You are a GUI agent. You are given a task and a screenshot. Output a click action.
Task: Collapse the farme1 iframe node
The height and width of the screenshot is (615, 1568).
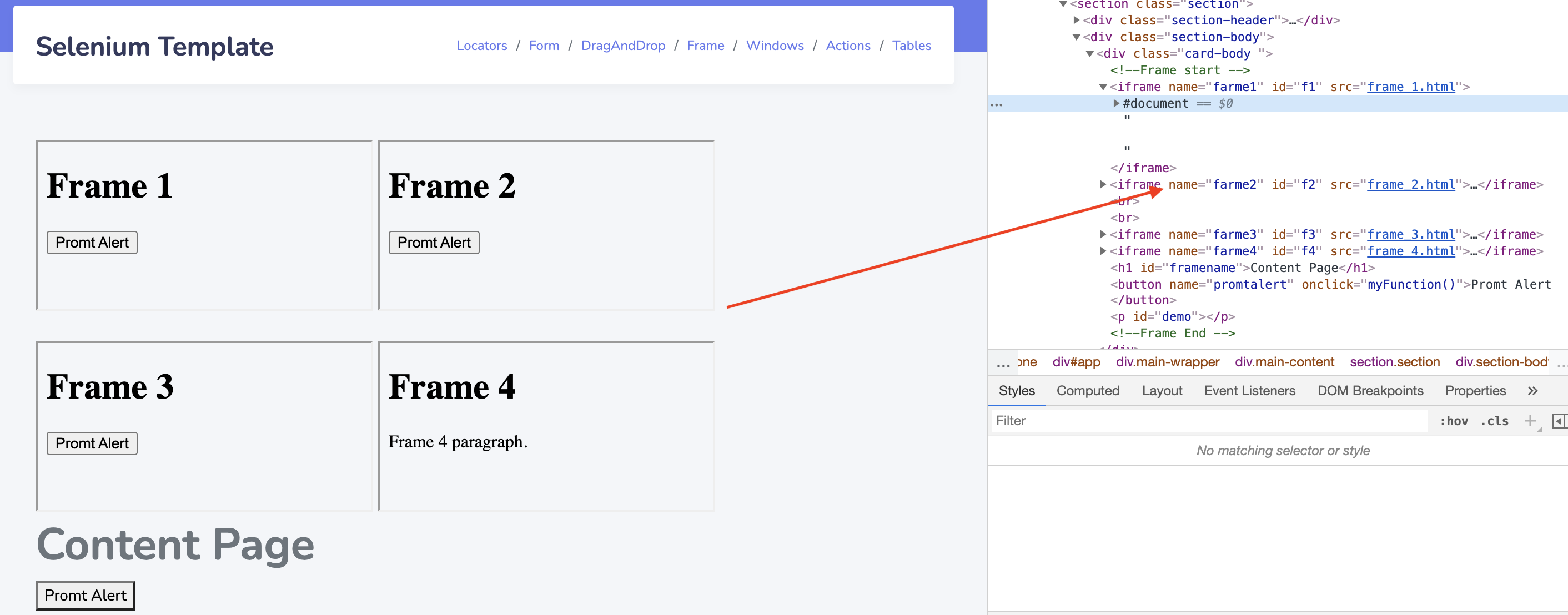click(1103, 87)
